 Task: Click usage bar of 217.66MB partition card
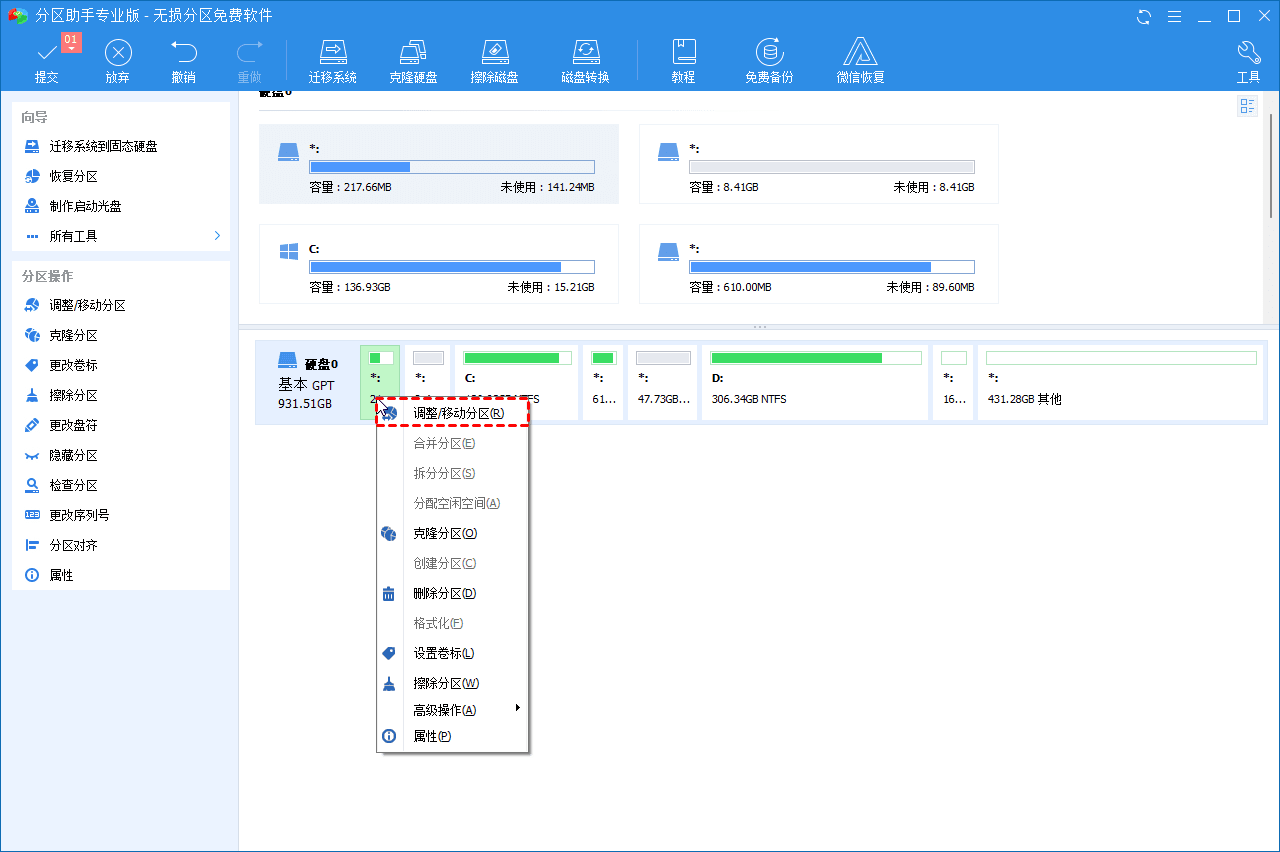coord(452,167)
